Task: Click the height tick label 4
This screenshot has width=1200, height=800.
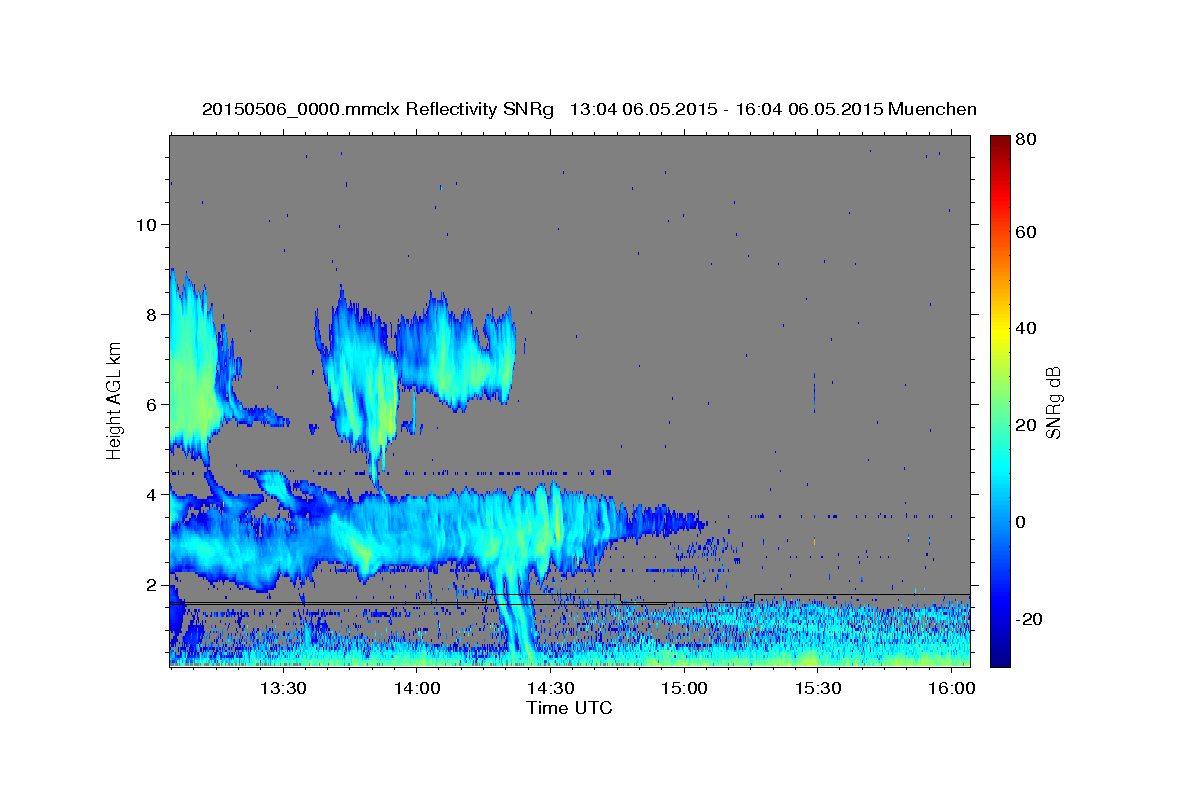Action: click(153, 494)
